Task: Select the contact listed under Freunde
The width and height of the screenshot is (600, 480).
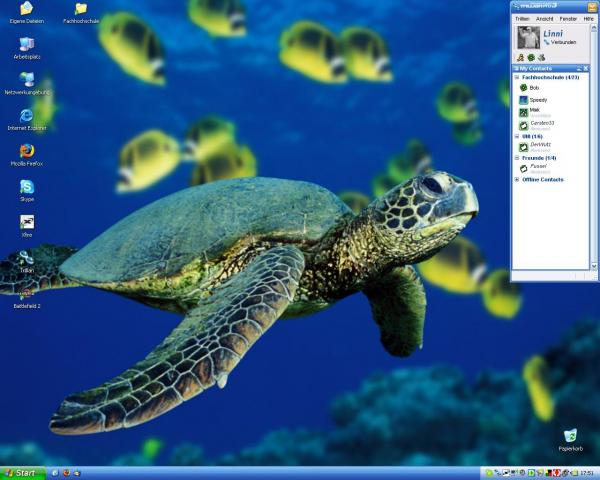Action: click(538, 168)
